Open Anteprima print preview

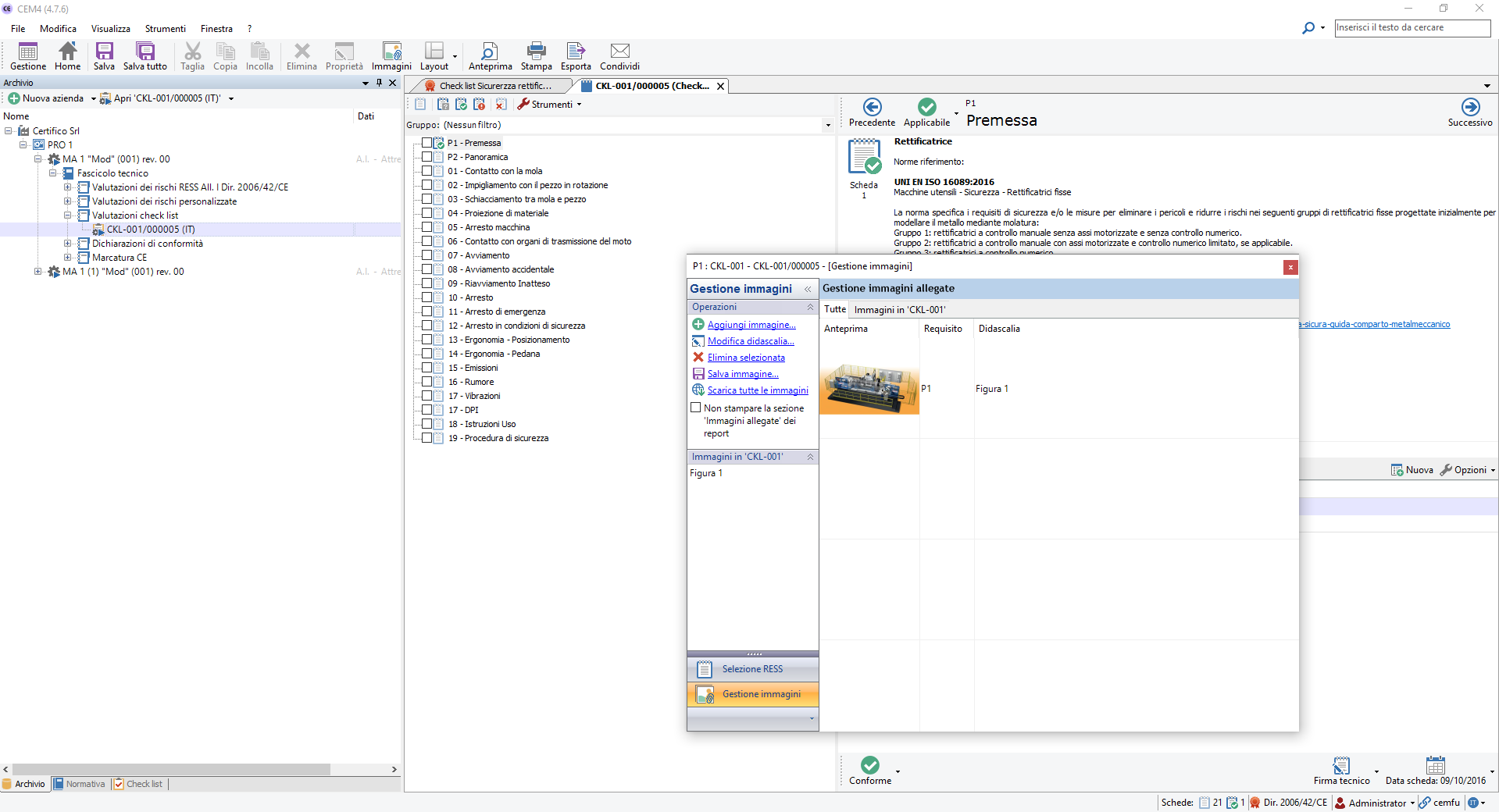click(x=490, y=52)
